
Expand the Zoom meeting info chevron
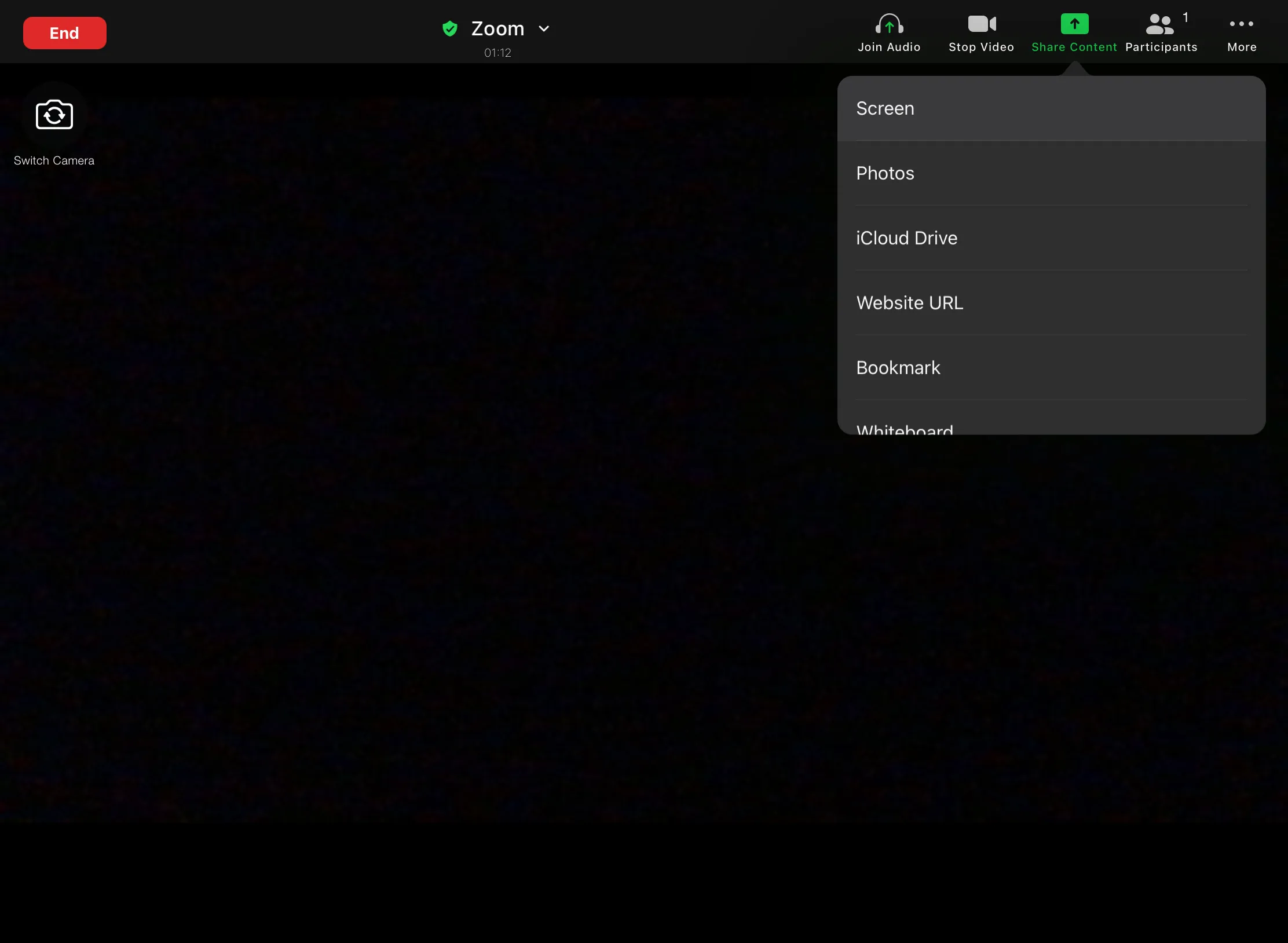click(x=544, y=28)
